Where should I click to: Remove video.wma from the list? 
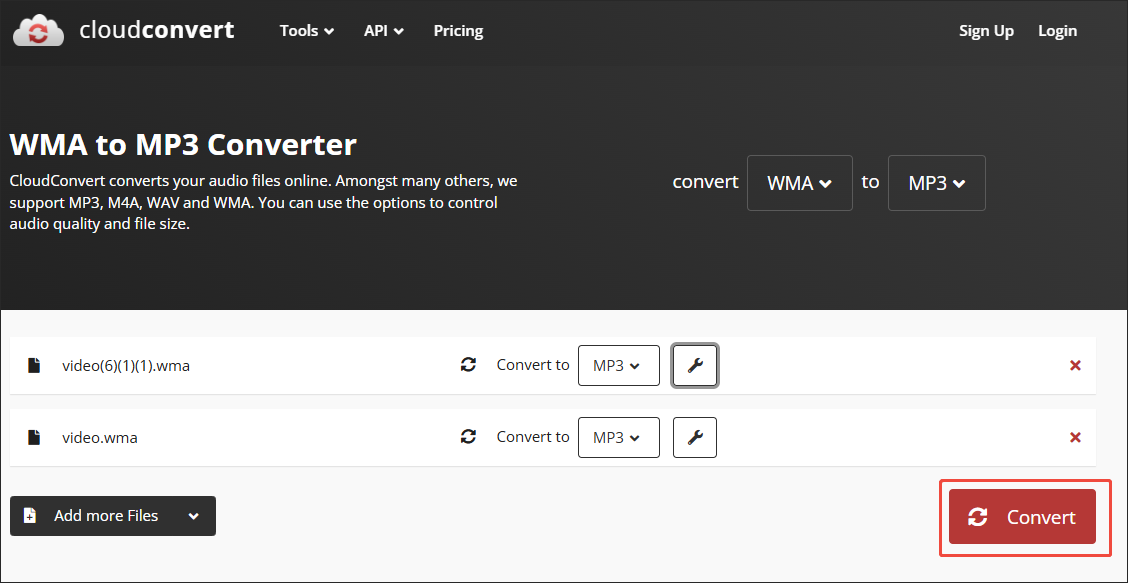click(x=1075, y=437)
